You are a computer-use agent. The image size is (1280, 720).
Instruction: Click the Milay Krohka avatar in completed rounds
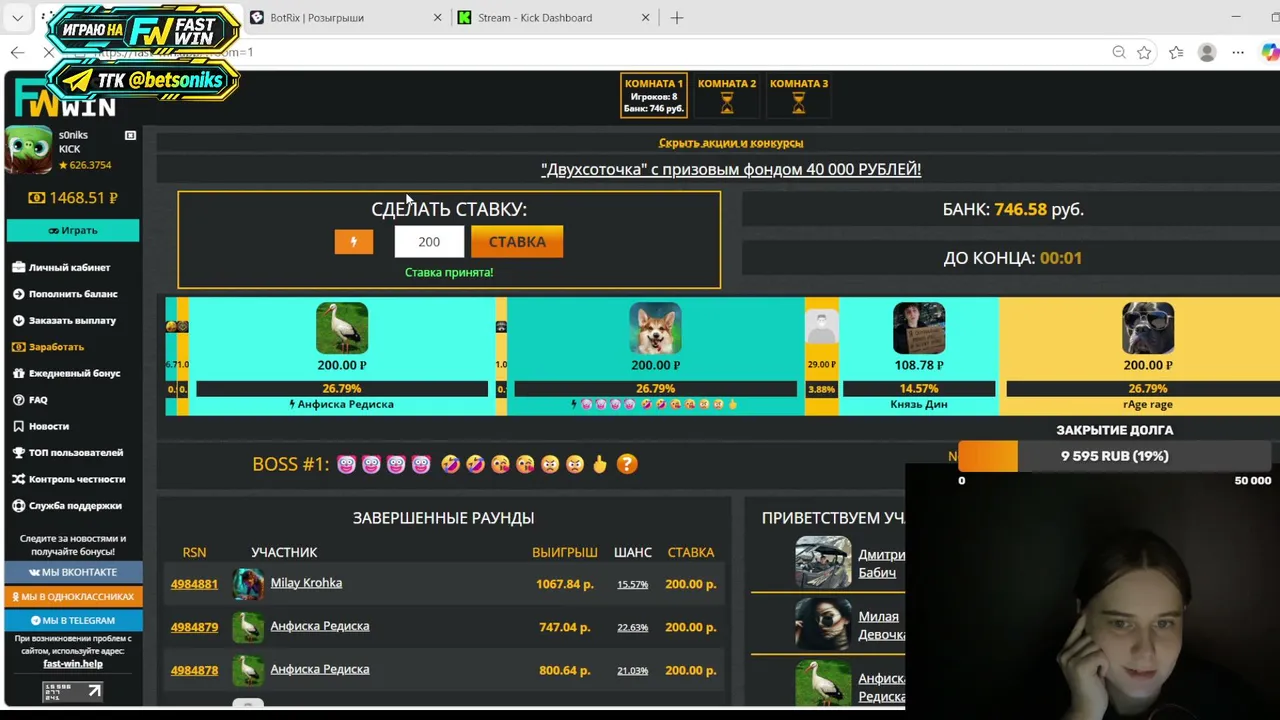tap(248, 584)
